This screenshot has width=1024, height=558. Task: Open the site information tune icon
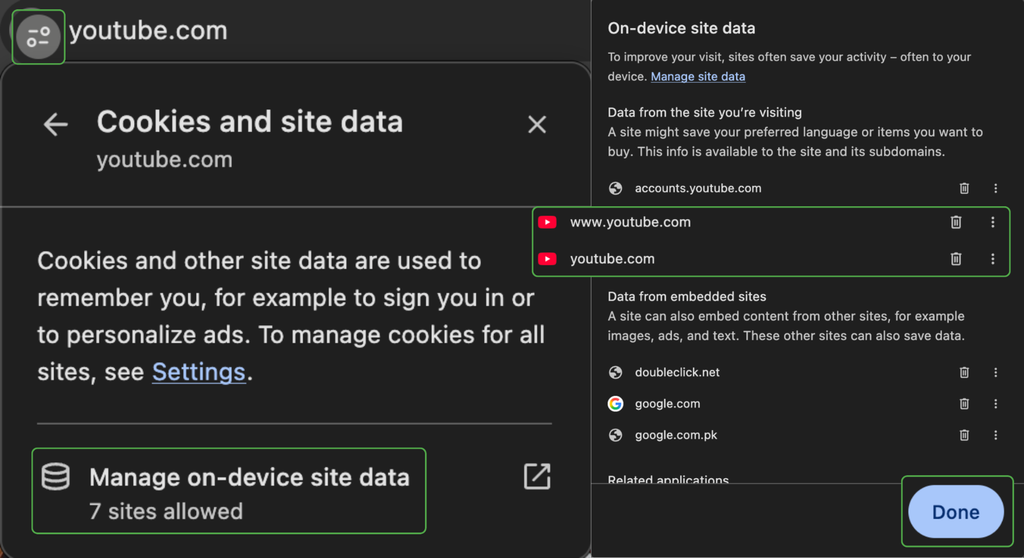(x=38, y=37)
